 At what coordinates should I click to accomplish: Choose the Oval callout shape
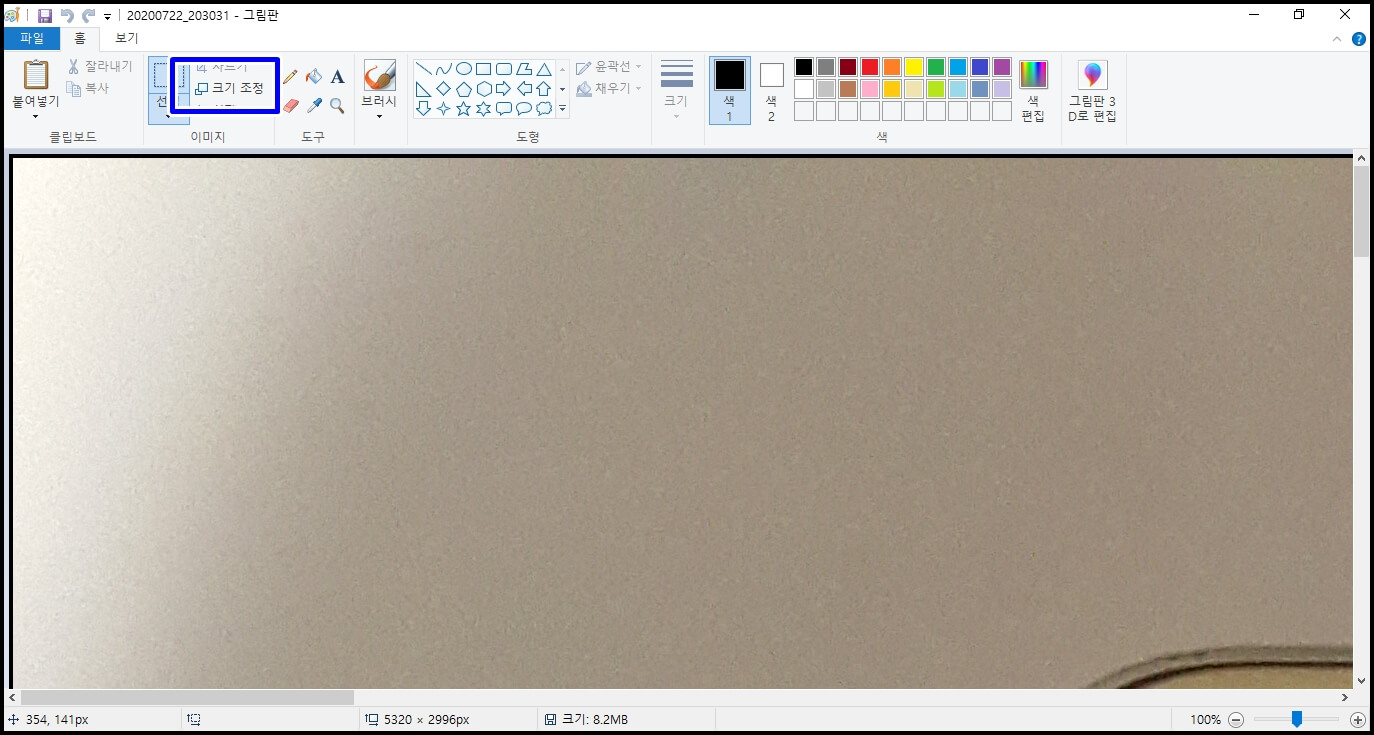[524, 109]
